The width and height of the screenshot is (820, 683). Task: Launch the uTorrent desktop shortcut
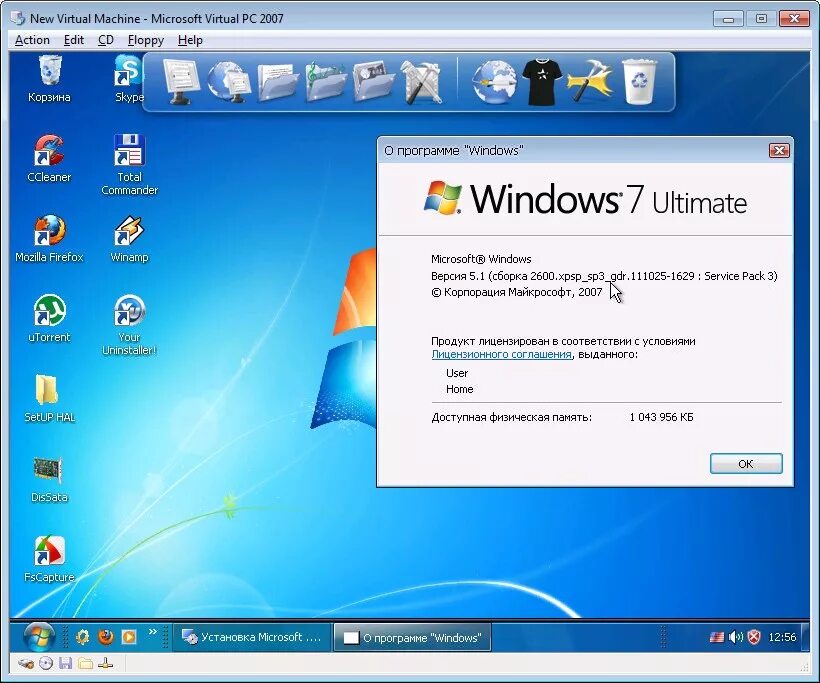(49, 318)
